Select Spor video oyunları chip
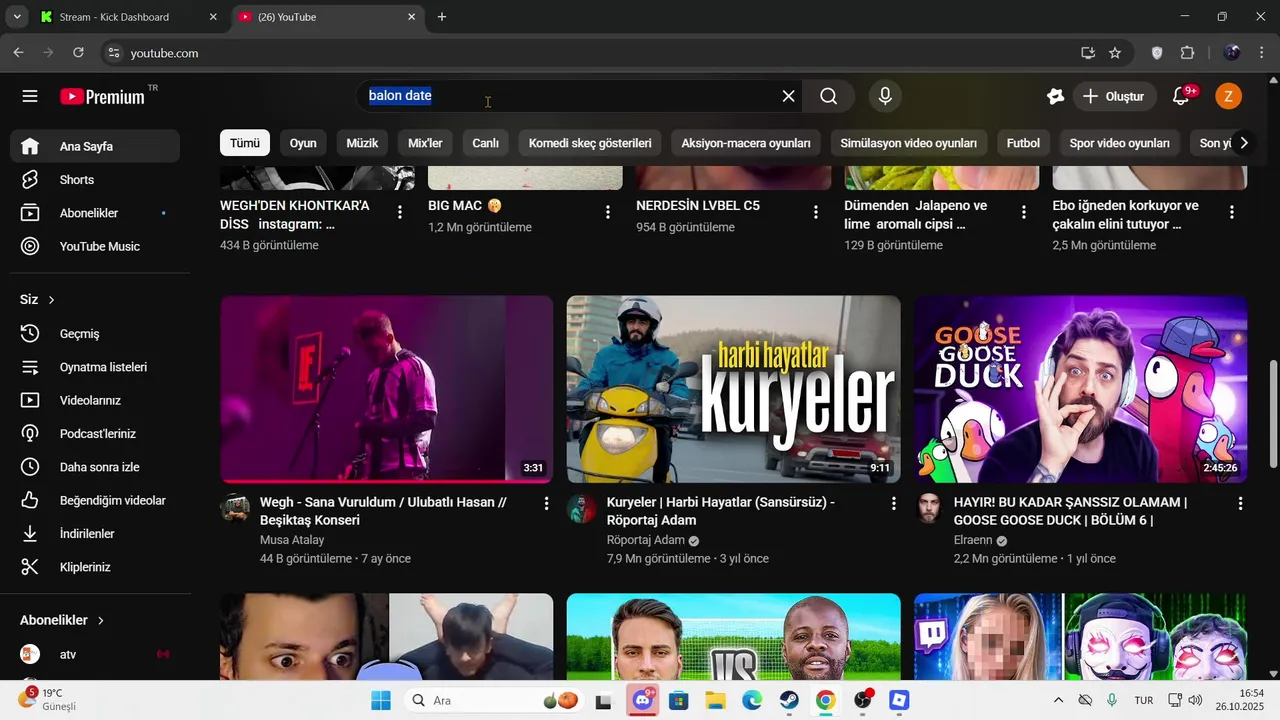 (x=1120, y=143)
